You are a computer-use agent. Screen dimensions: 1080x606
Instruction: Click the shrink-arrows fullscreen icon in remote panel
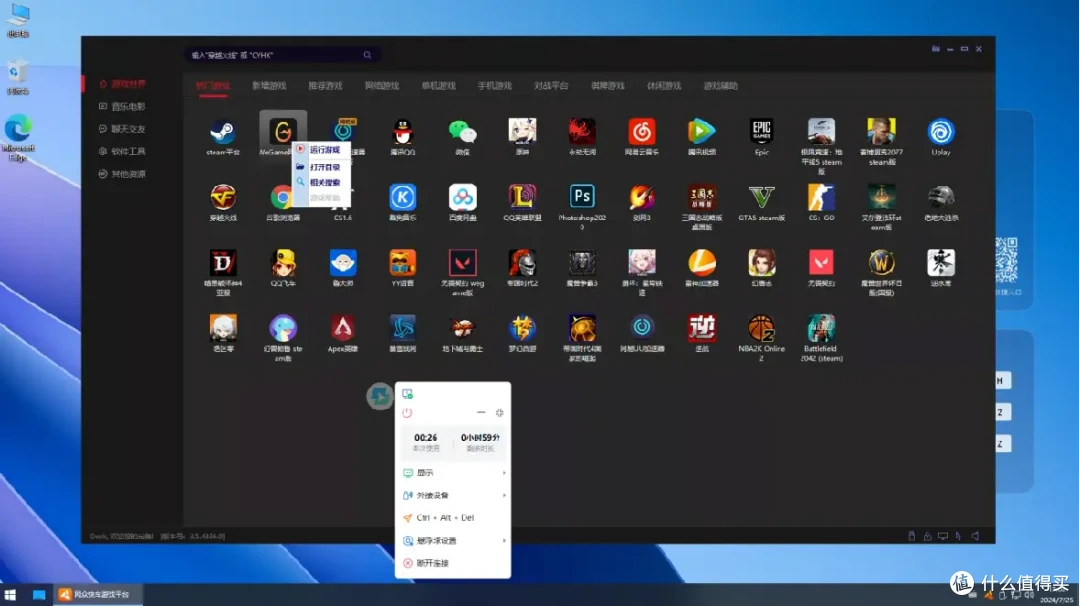pos(499,412)
